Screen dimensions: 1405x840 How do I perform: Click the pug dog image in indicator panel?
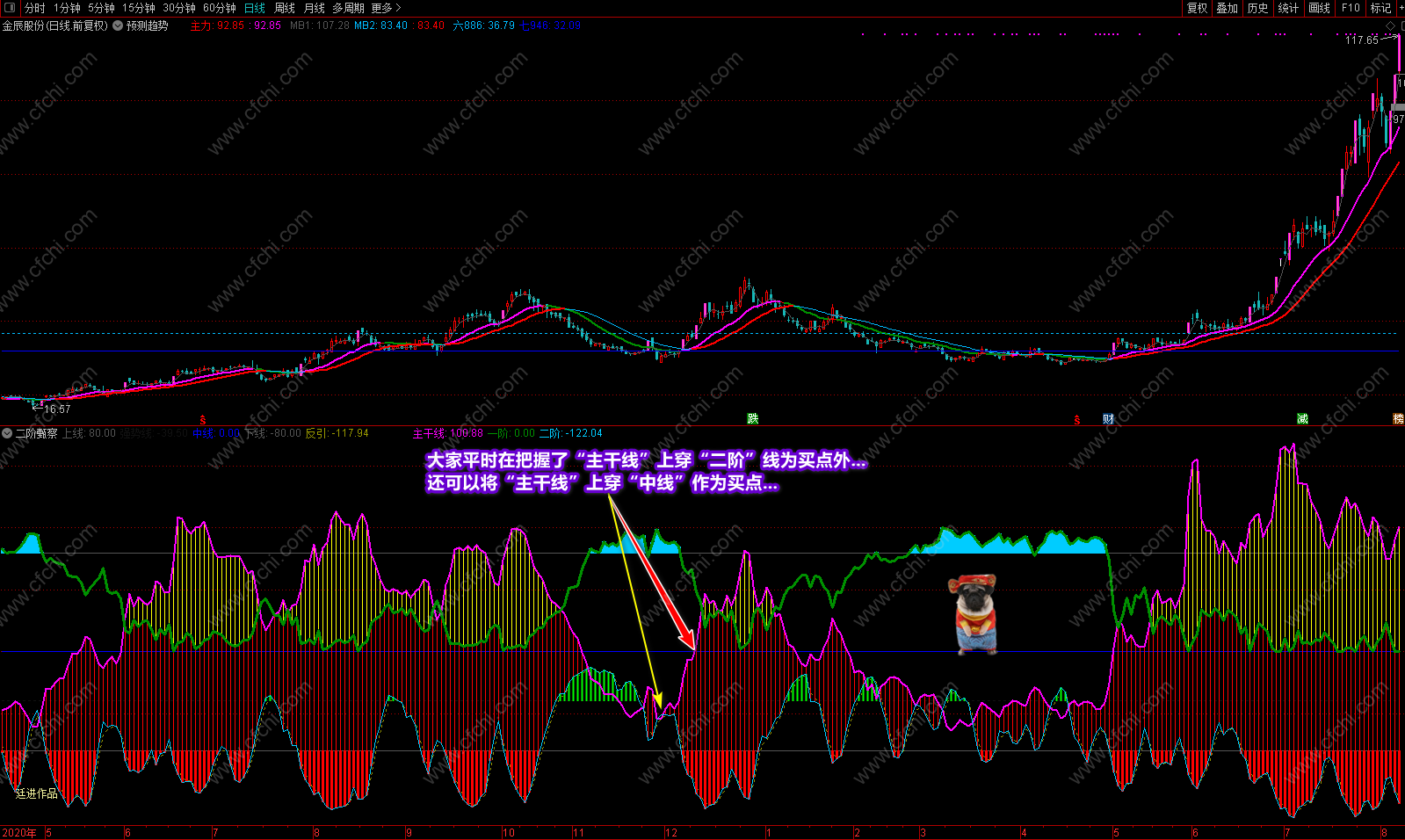coord(975,615)
